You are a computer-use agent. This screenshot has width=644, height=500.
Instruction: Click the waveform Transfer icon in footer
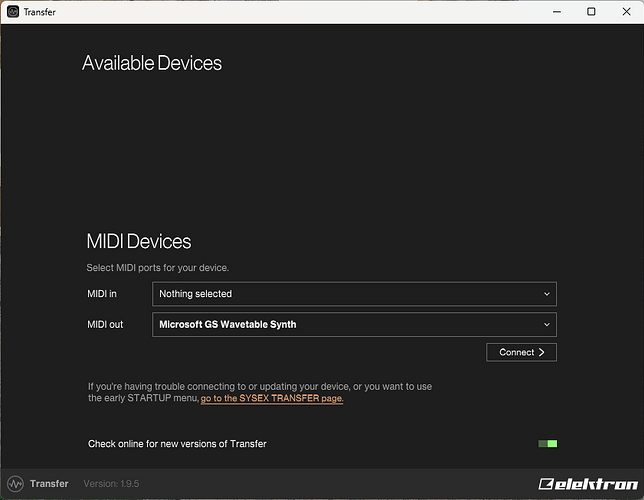[x=15, y=484]
